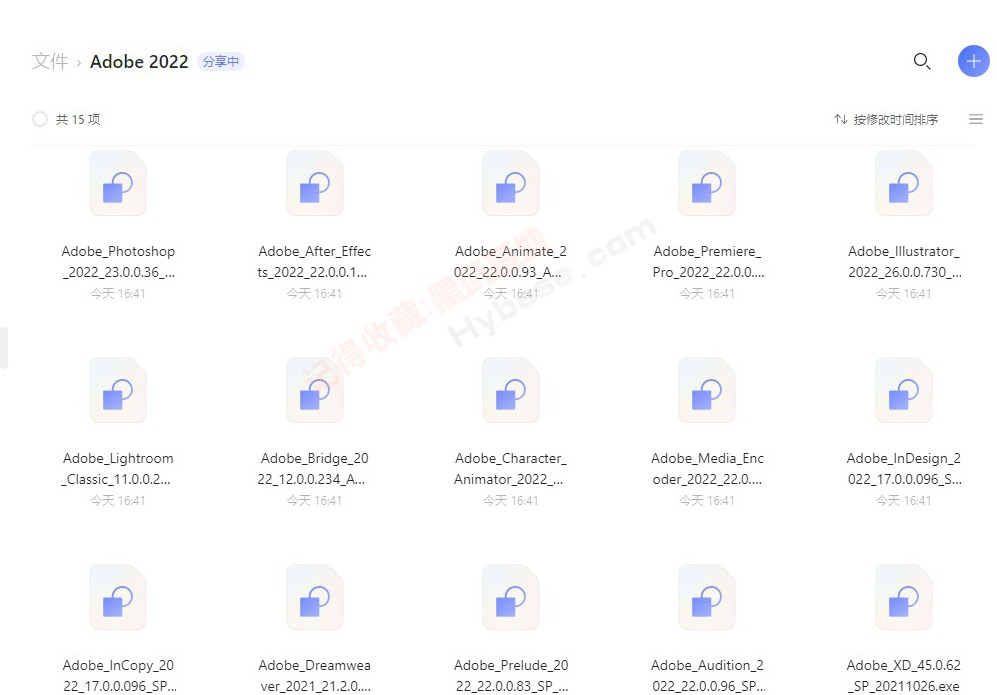Viewport: 997px width, 695px height.
Task: Click the 分享中 sharing badge
Action: pos(221,62)
